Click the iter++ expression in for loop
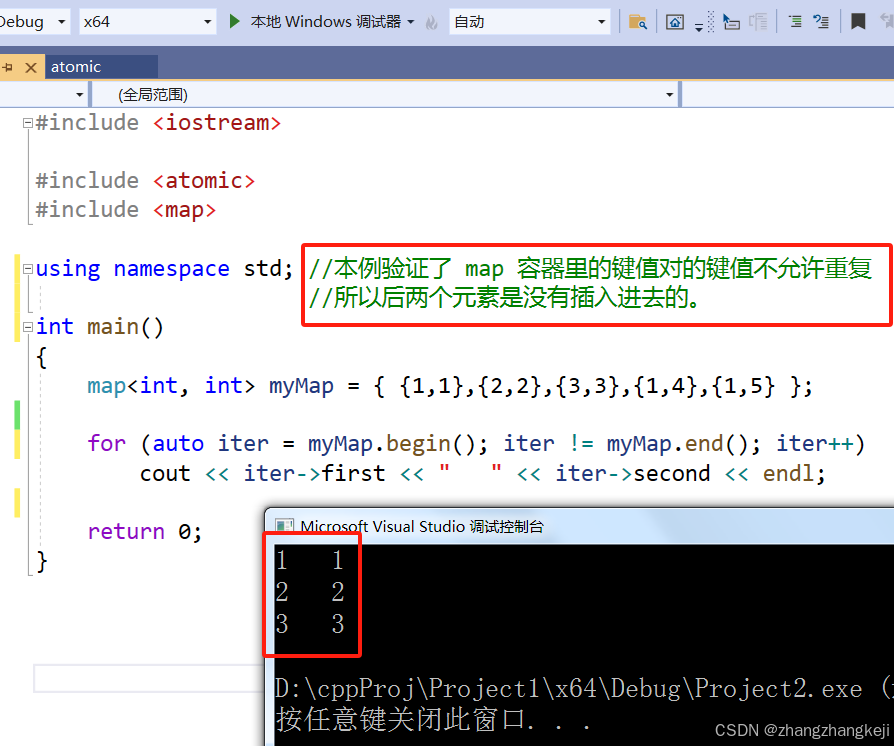The height and width of the screenshot is (746, 894). coord(815,444)
